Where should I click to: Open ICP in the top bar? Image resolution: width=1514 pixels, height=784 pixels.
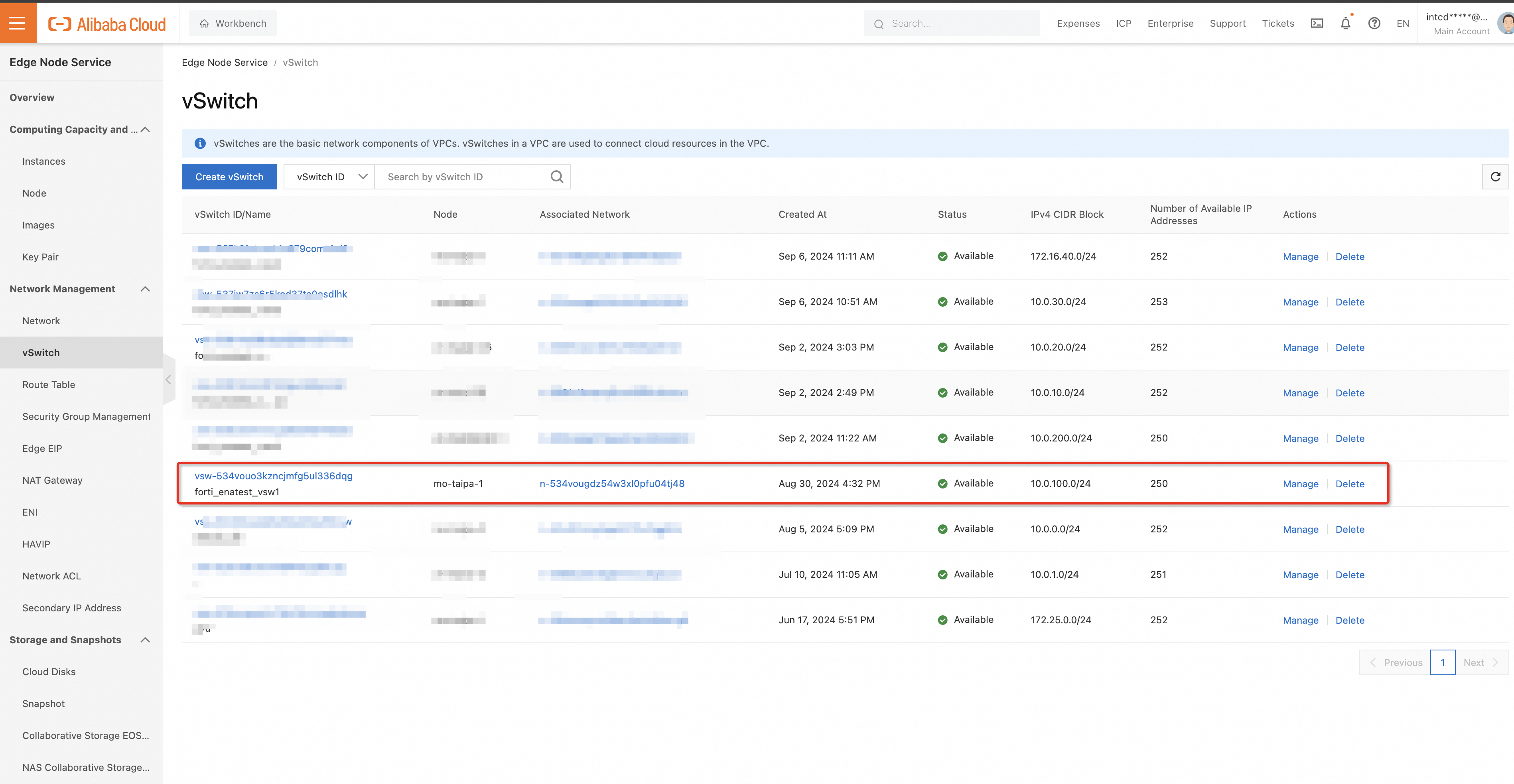(x=1123, y=24)
